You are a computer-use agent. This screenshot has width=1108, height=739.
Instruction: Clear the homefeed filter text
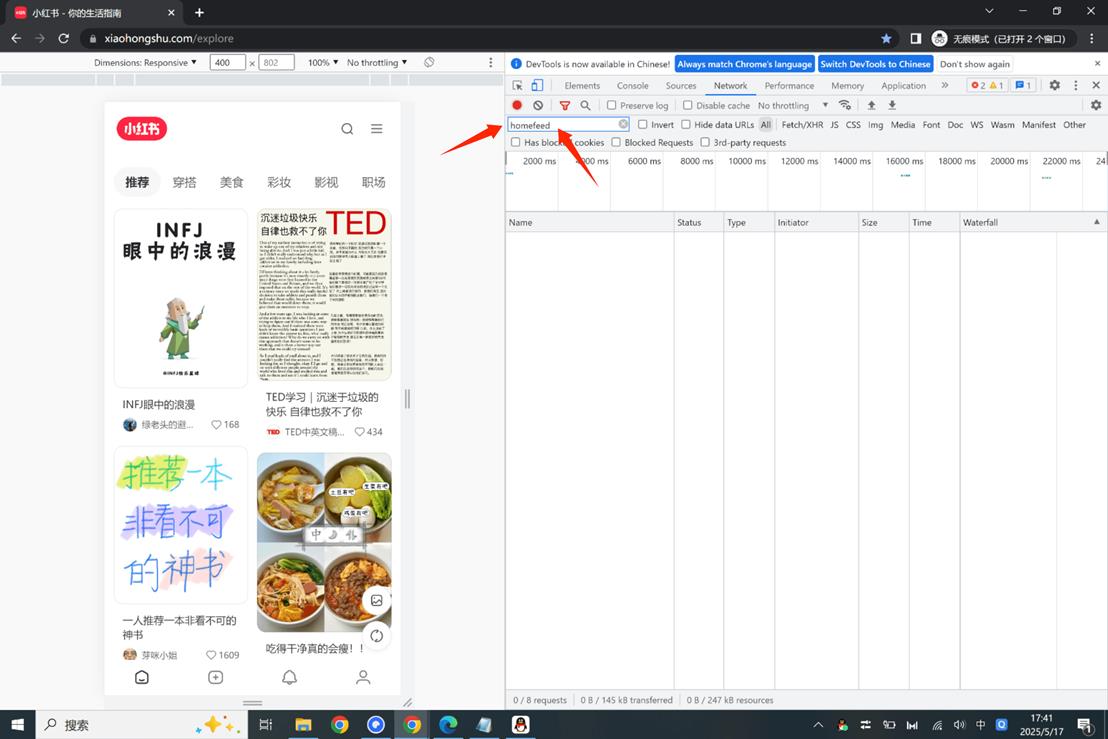(x=623, y=124)
